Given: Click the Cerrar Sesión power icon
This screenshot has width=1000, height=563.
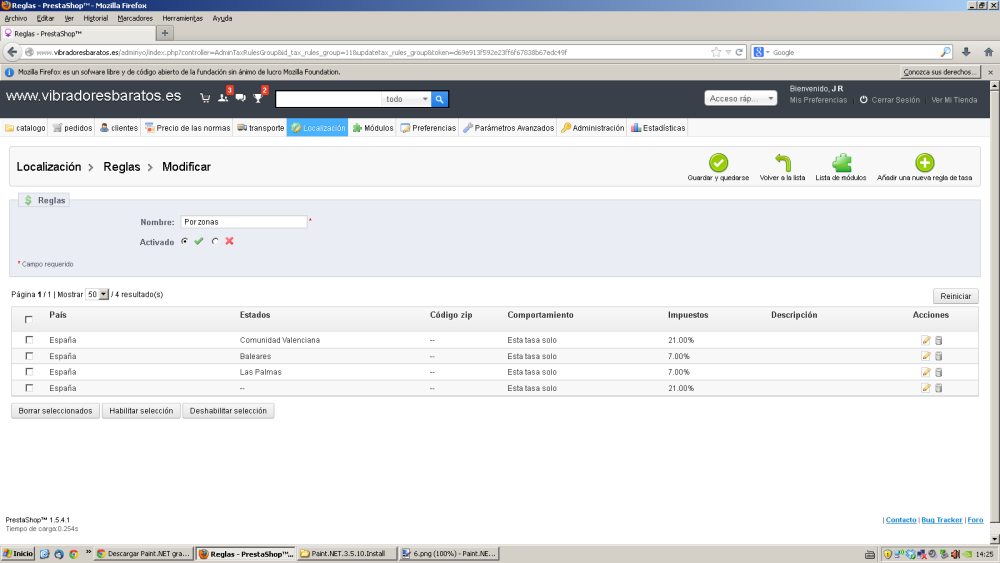Looking at the screenshot, I should [864, 100].
